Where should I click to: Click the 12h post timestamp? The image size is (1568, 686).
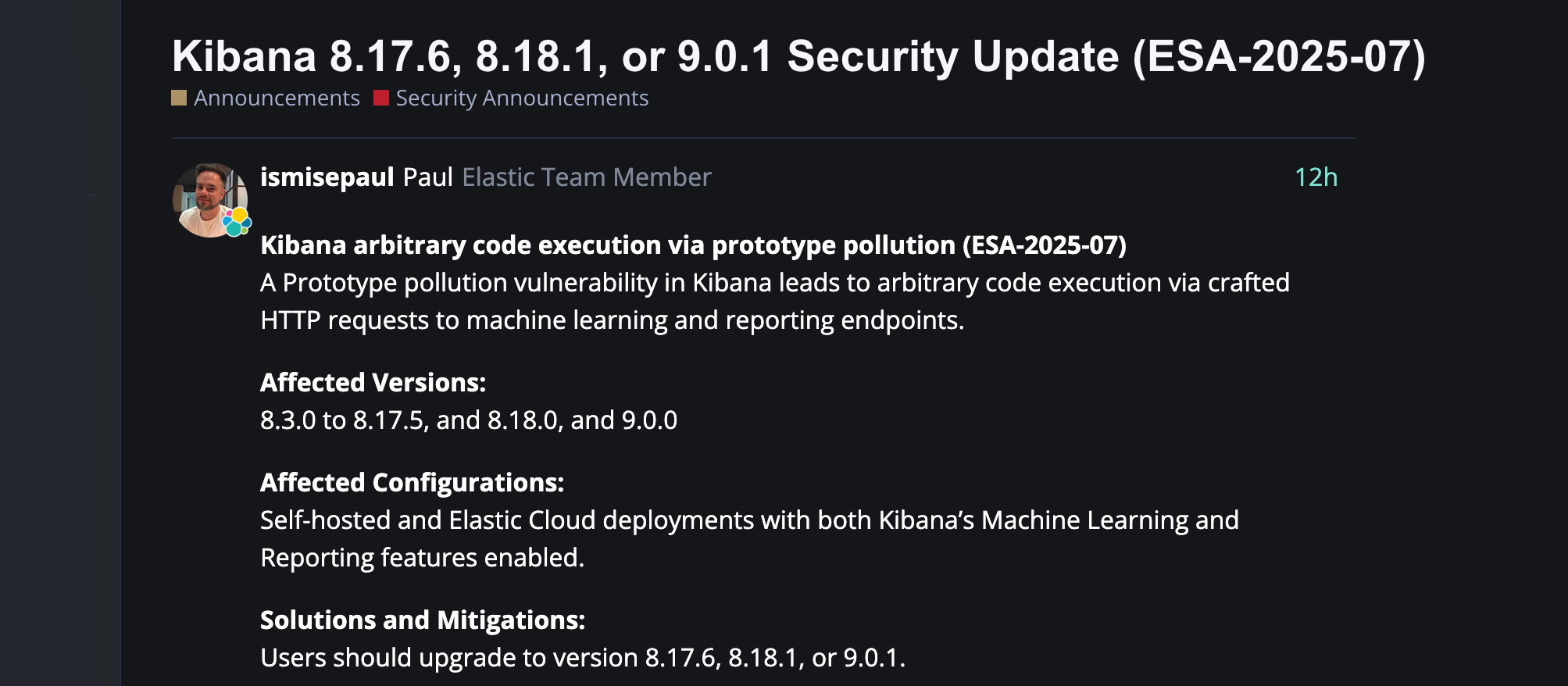pyautogui.click(x=1316, y=177)
